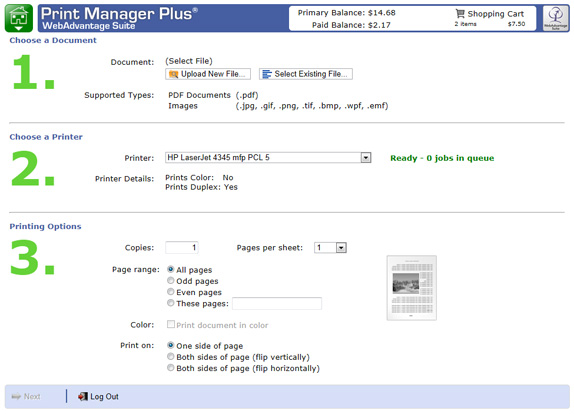The height and width of the screenshot is (414, 574).
Task: Select the Even pages option
Action: [x=171, y=292]
